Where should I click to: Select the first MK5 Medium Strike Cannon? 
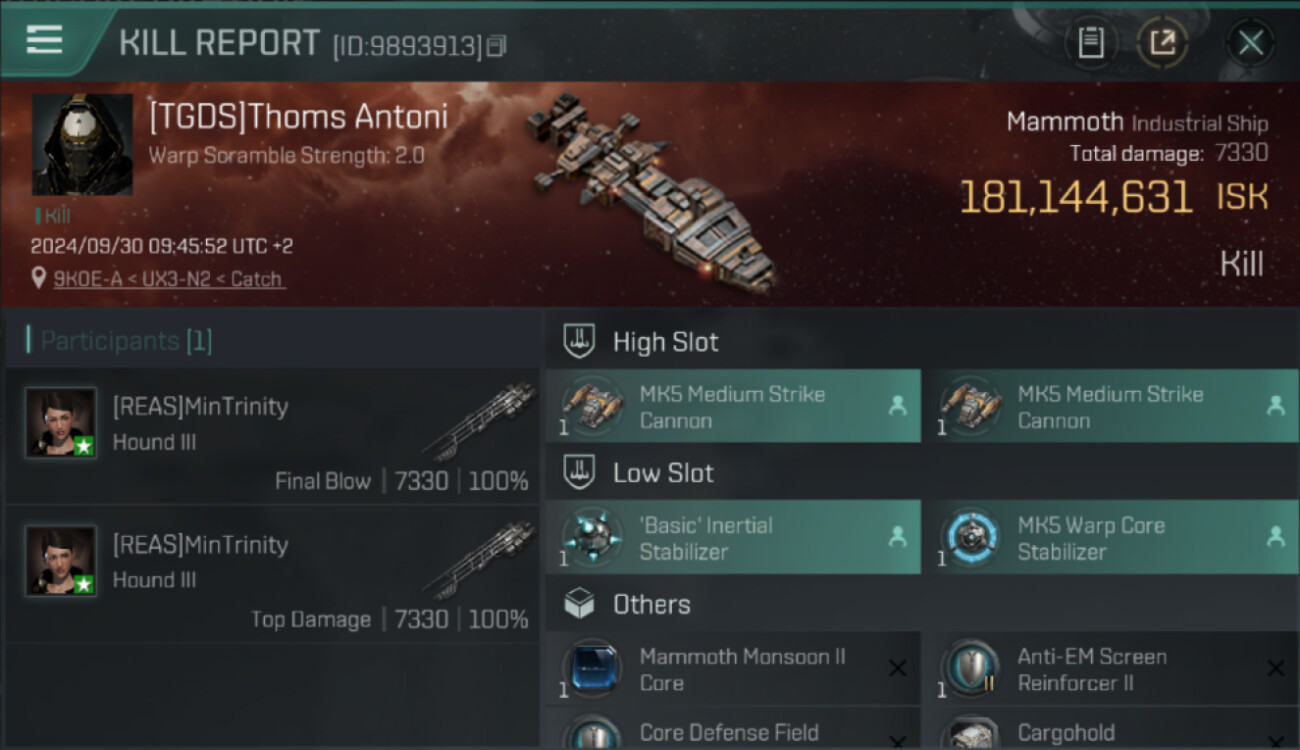733,406
